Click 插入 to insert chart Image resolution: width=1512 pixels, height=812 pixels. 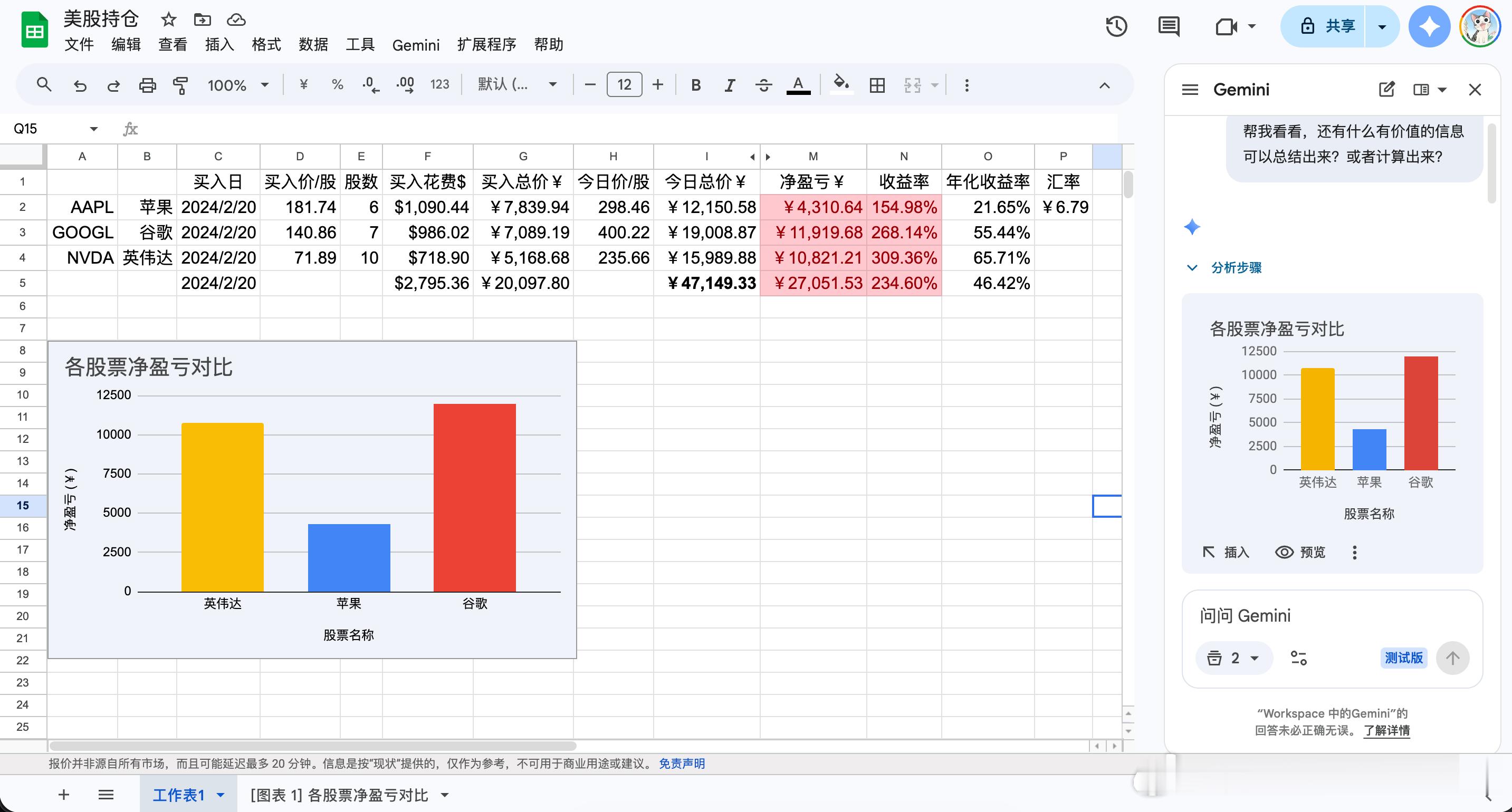tap(1226, 552)
